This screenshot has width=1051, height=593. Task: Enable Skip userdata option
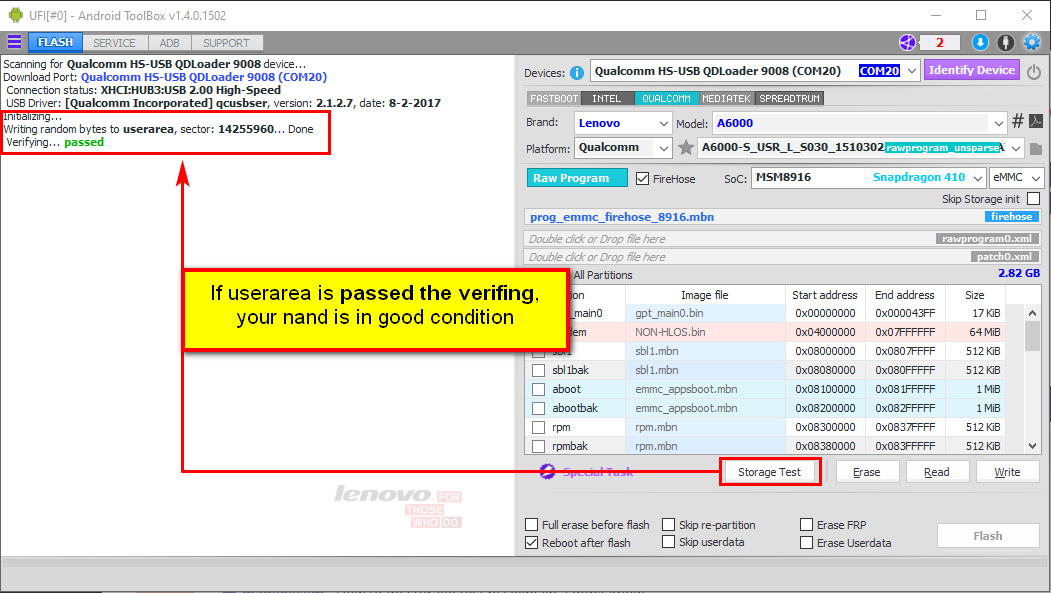click(x=668, y=541)
